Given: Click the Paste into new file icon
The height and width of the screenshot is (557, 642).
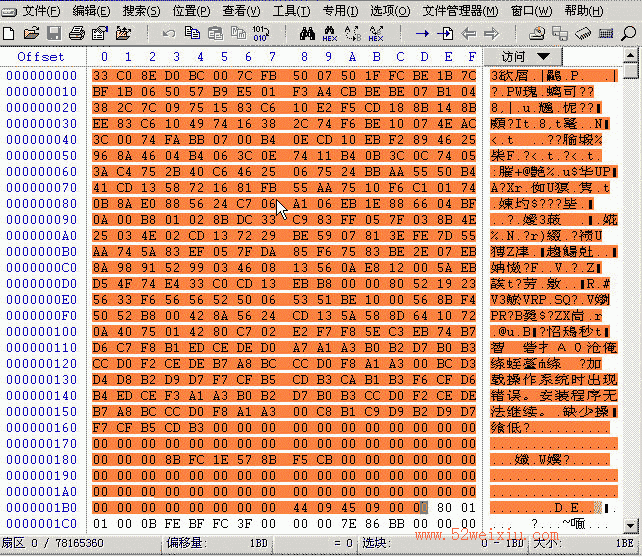Looking at the screenshot, I should (238, 33).
